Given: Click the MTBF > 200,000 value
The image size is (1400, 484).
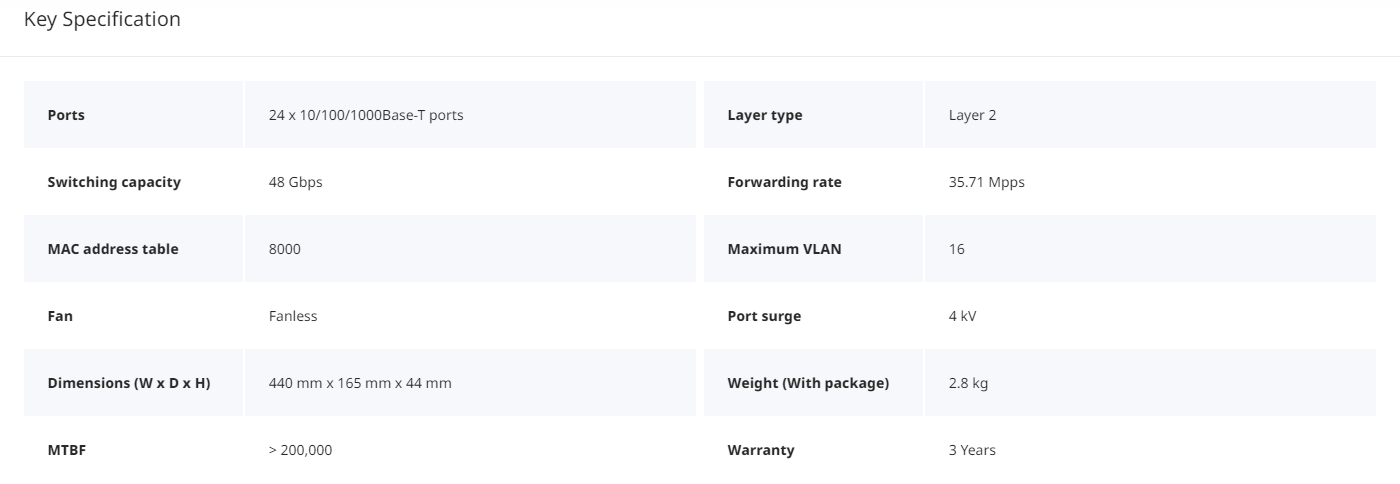Looking at the screenshot, I should [x=301, y=450].
